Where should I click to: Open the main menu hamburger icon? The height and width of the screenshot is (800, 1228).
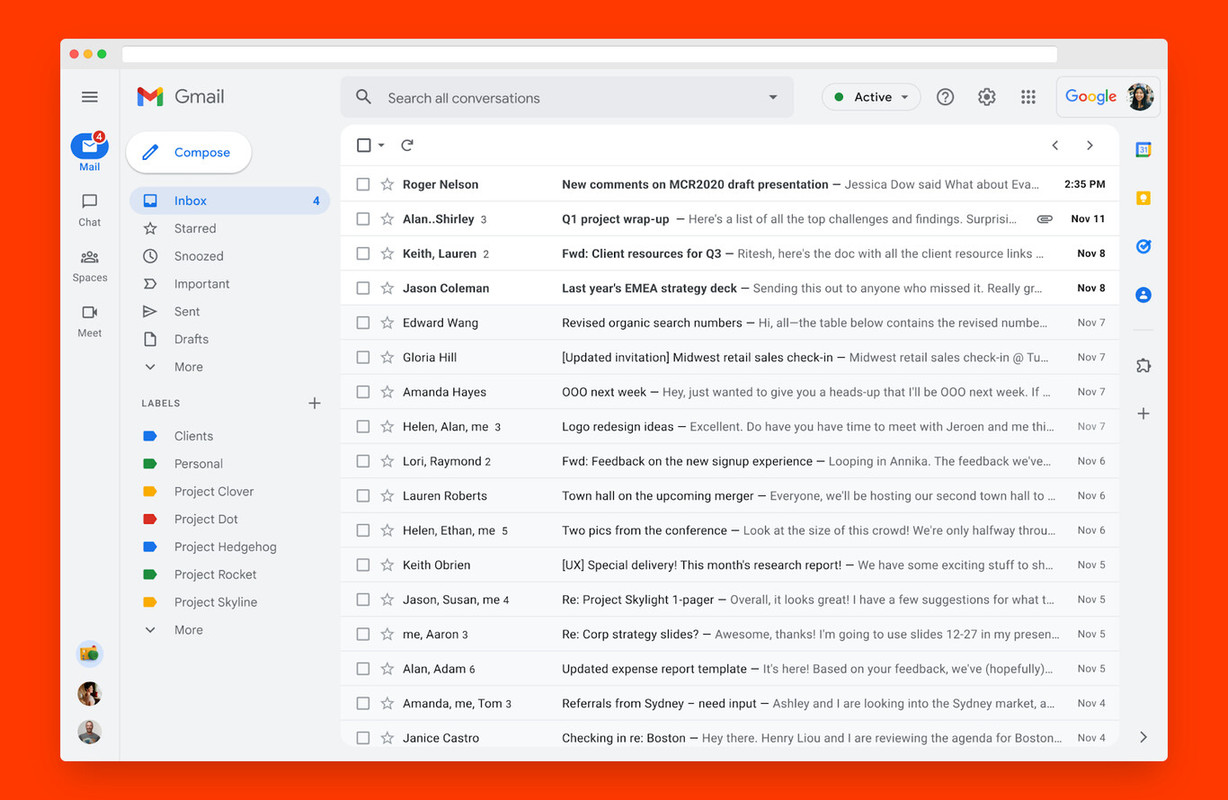click(90, 97)
